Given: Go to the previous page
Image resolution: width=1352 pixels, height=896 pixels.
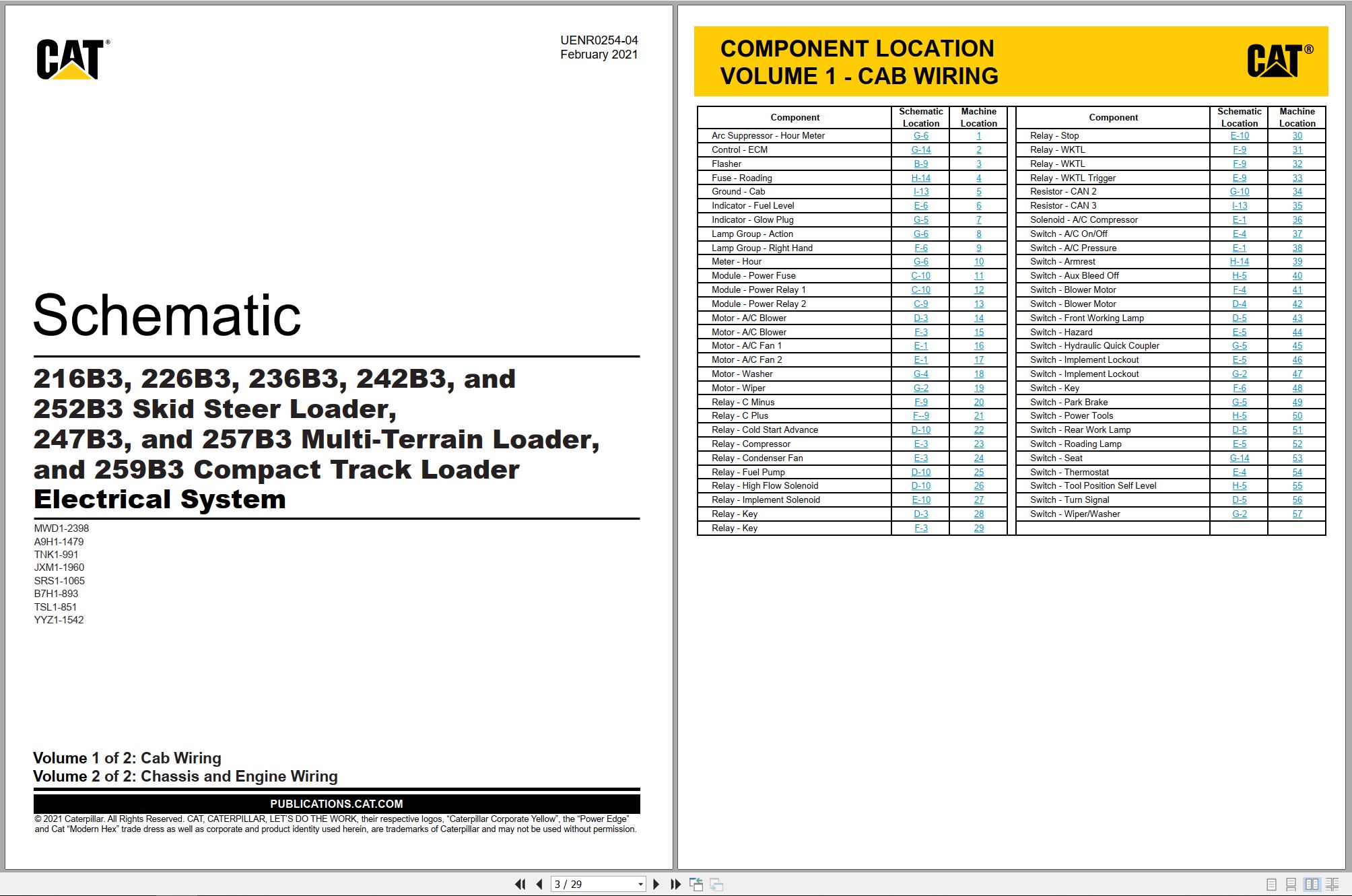Looking at the screenshot, I should (x=539, y=884).
